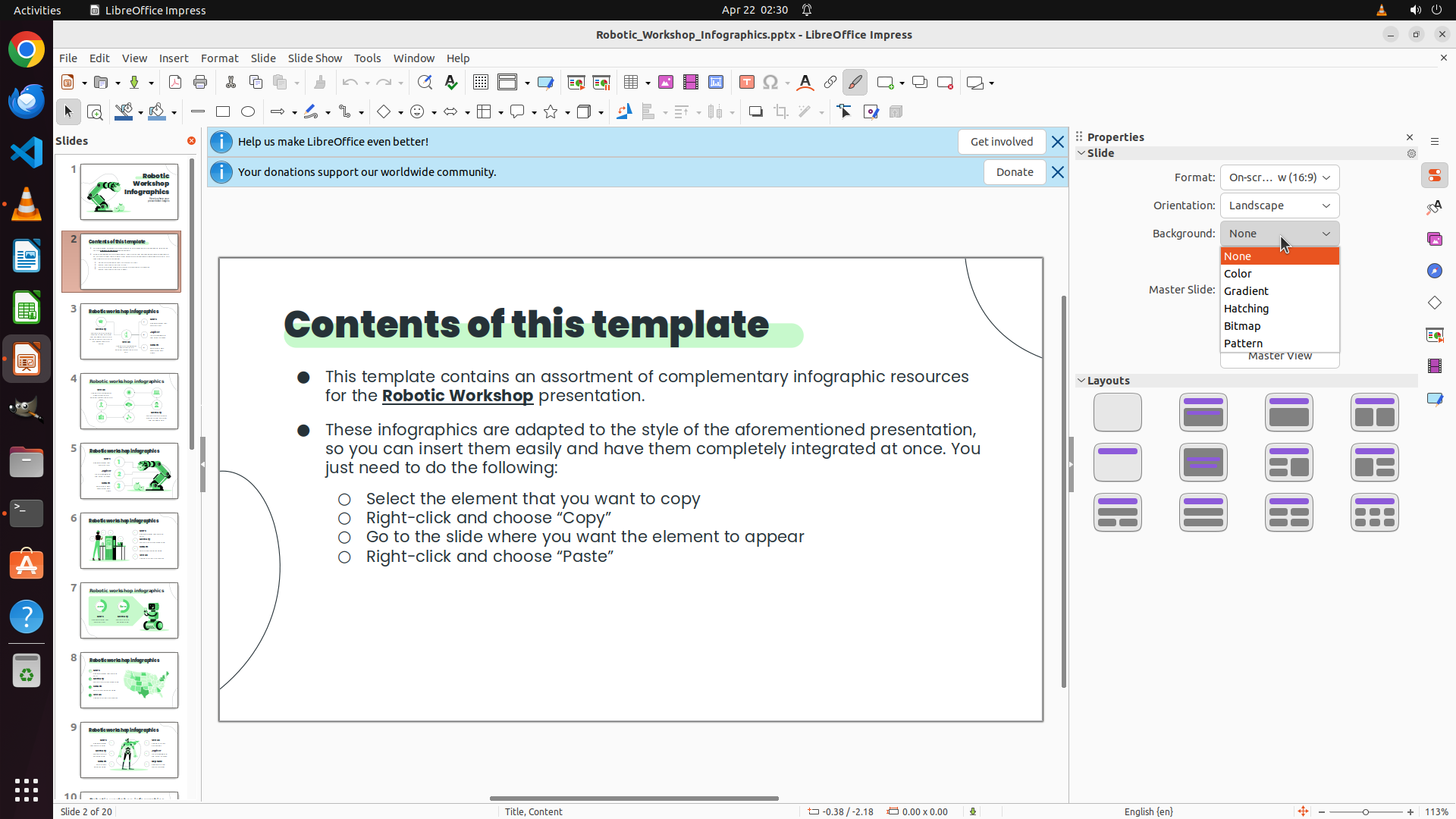Click the Export as PDF icon
Image resolution: width=1456 pixels, height=819 pixels.
pyautogui.click(x=175, y=83)
